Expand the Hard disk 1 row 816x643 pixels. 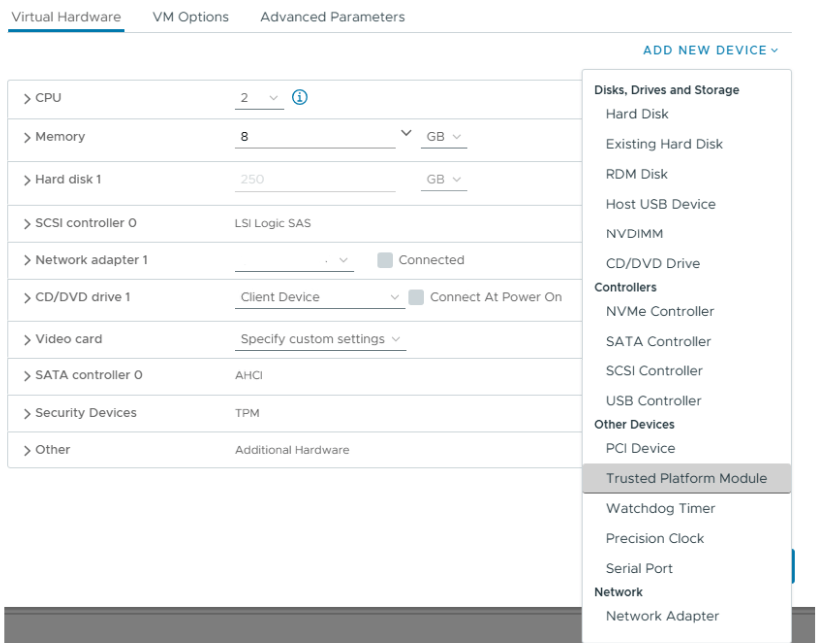point(26,180)
